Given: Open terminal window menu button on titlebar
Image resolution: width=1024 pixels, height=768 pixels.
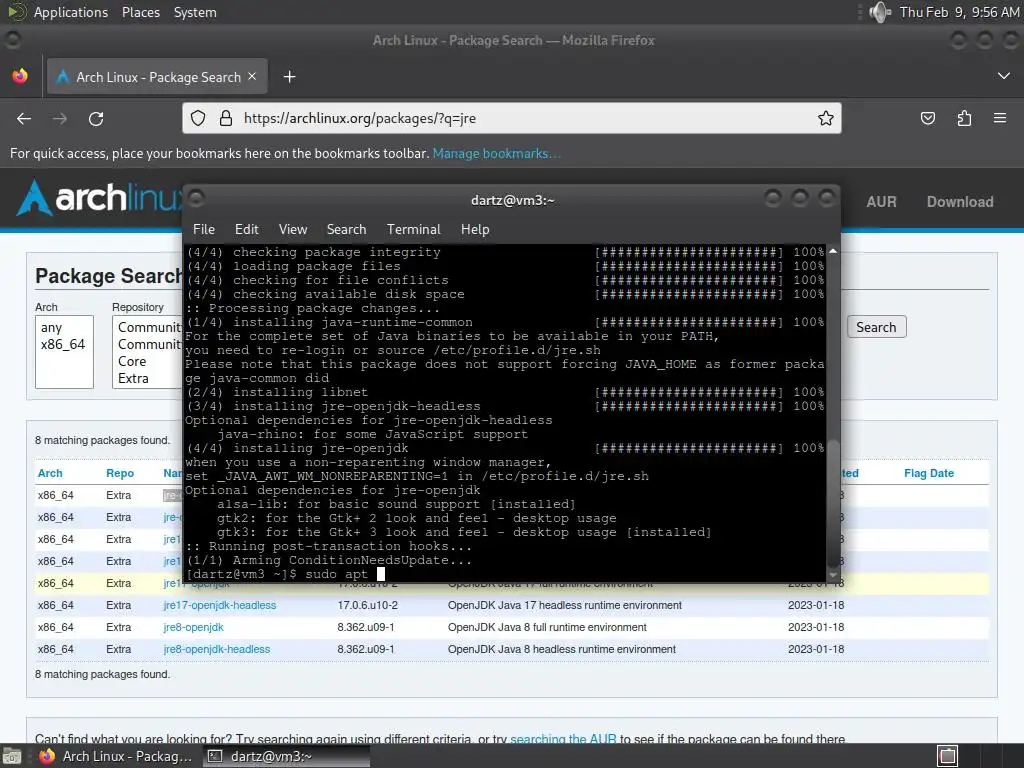Looking at the screenshot, I should (197, 198).
